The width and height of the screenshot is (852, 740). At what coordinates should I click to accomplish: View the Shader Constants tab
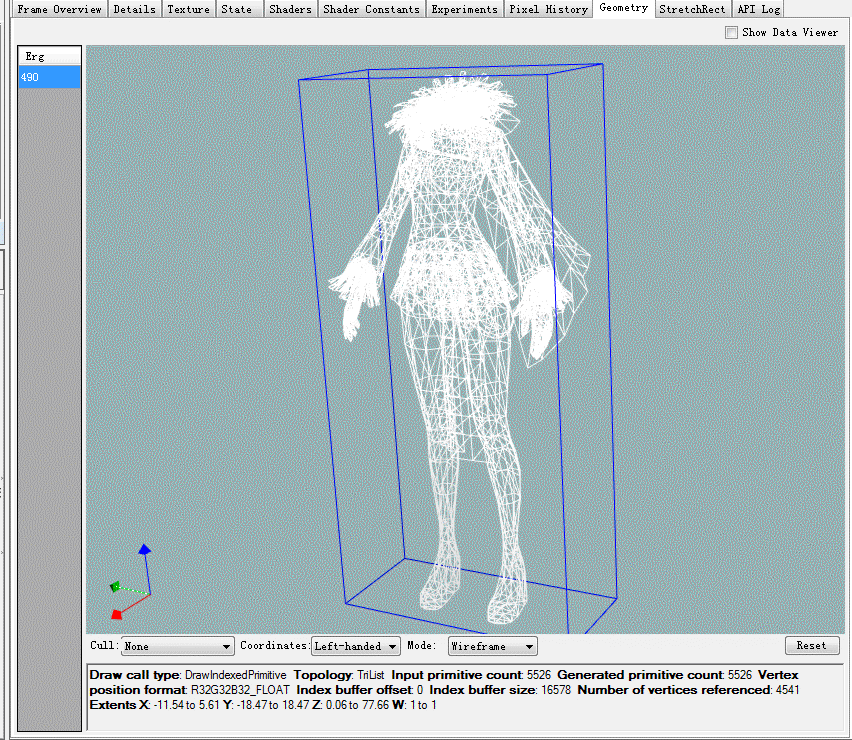[371, 9]
